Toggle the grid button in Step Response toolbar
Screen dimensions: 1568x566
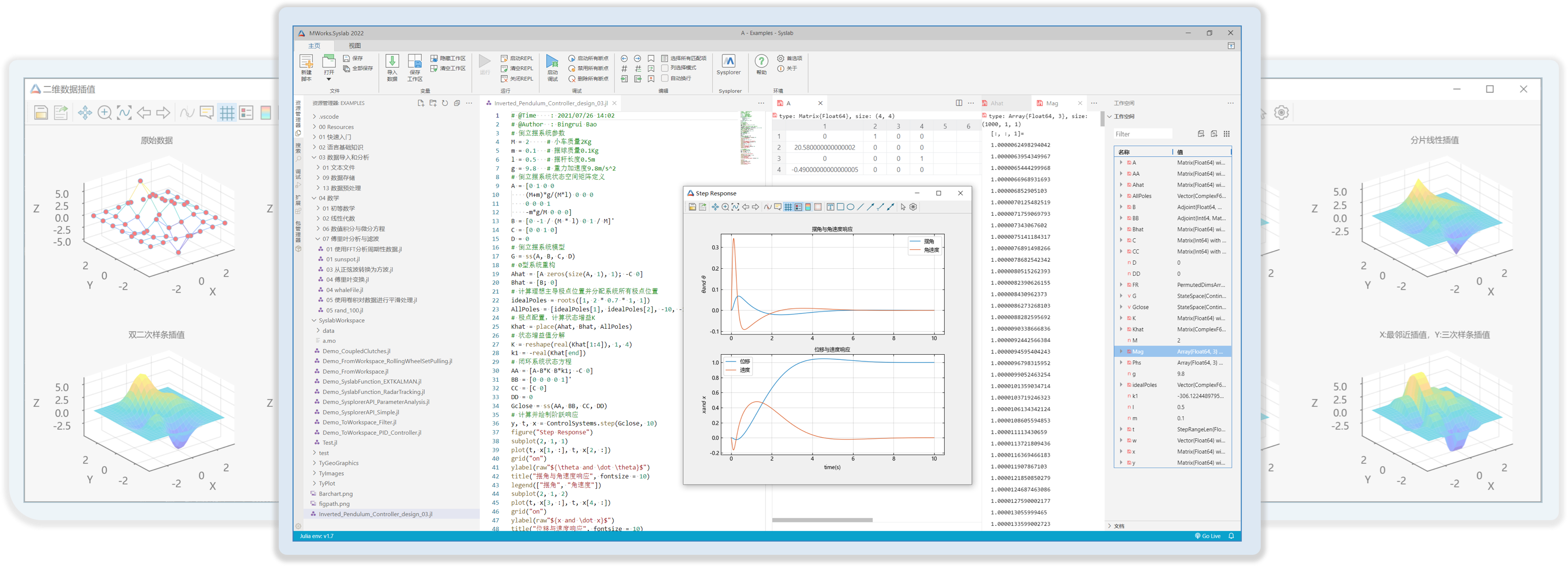coord(788,207)
